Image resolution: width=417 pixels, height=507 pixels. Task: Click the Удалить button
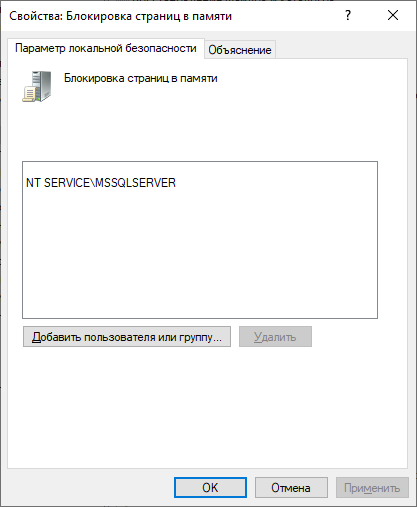[275, 337]
